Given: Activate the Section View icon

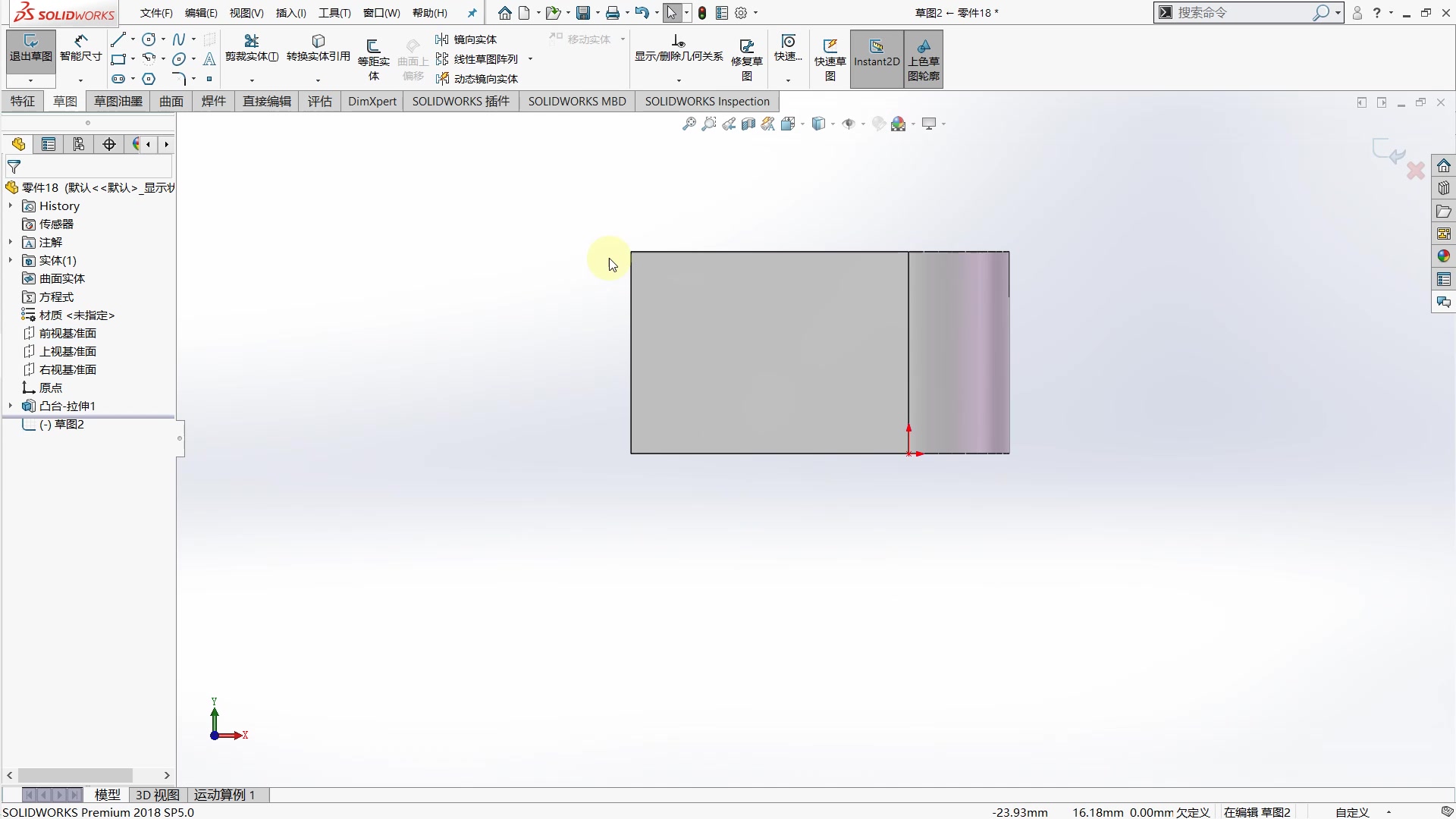Looking at the screenshot, I should [748, 124].
